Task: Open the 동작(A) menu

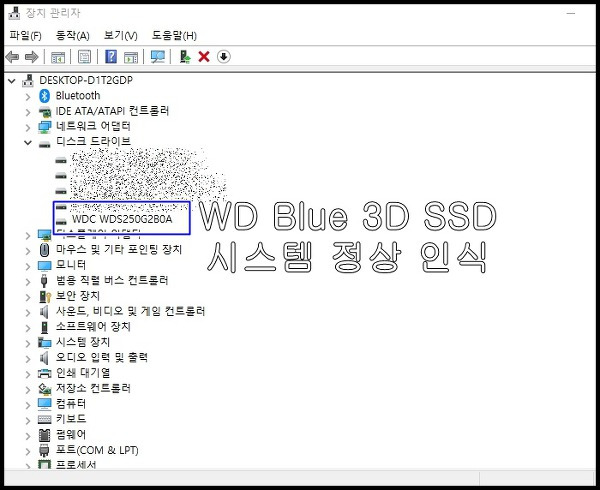Action: pyautogui.click(x=73, y=36)
